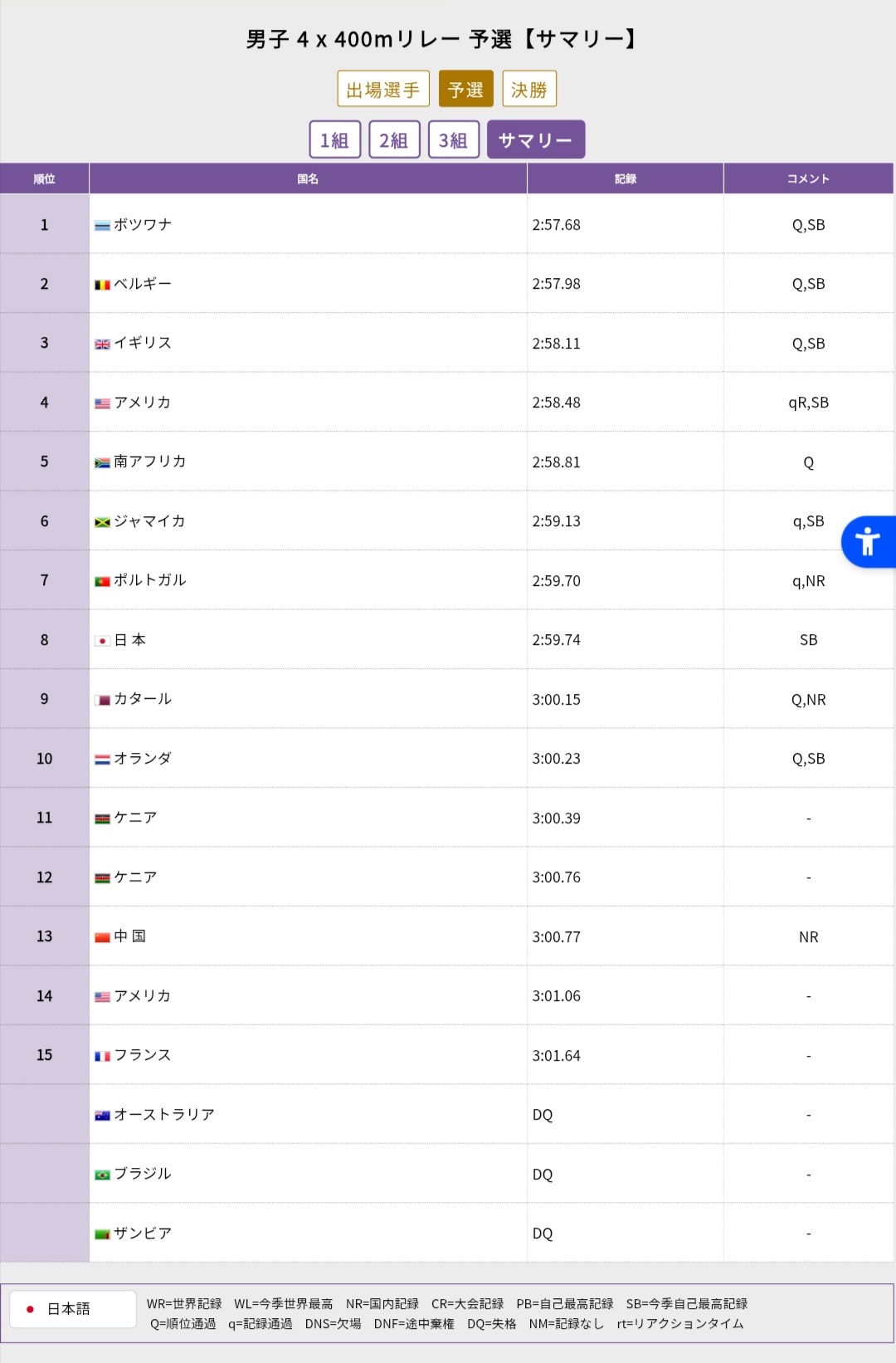Click the Qatar flag icon

[102, 700]
